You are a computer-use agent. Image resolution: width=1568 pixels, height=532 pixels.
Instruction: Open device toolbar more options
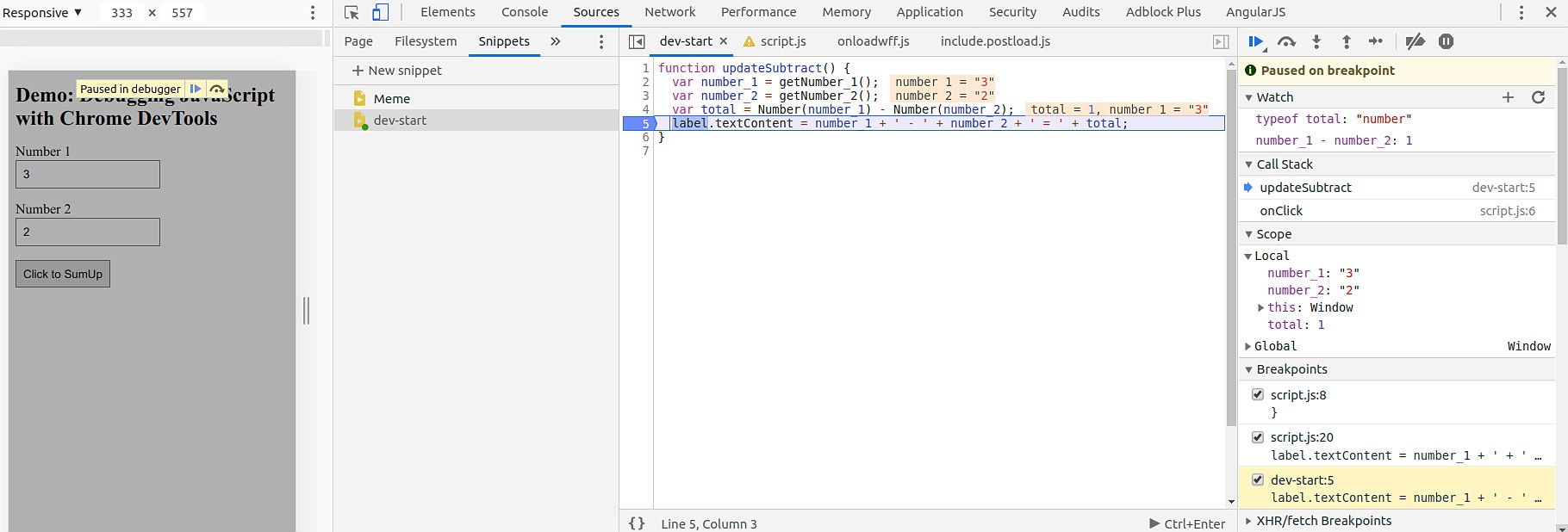pyautogui.click(x=313, y=13)
